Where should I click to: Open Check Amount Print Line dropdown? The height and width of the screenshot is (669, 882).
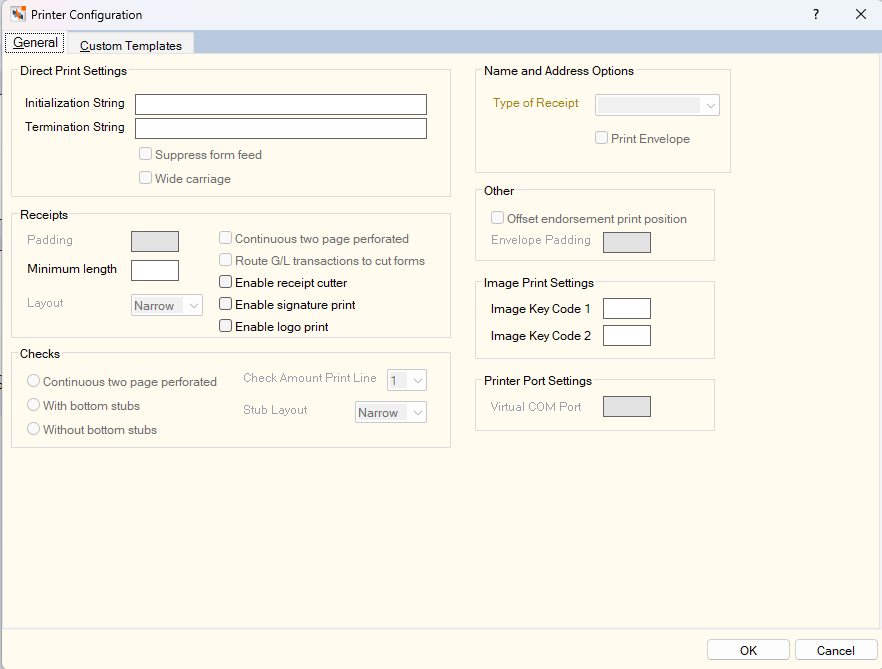407,380
